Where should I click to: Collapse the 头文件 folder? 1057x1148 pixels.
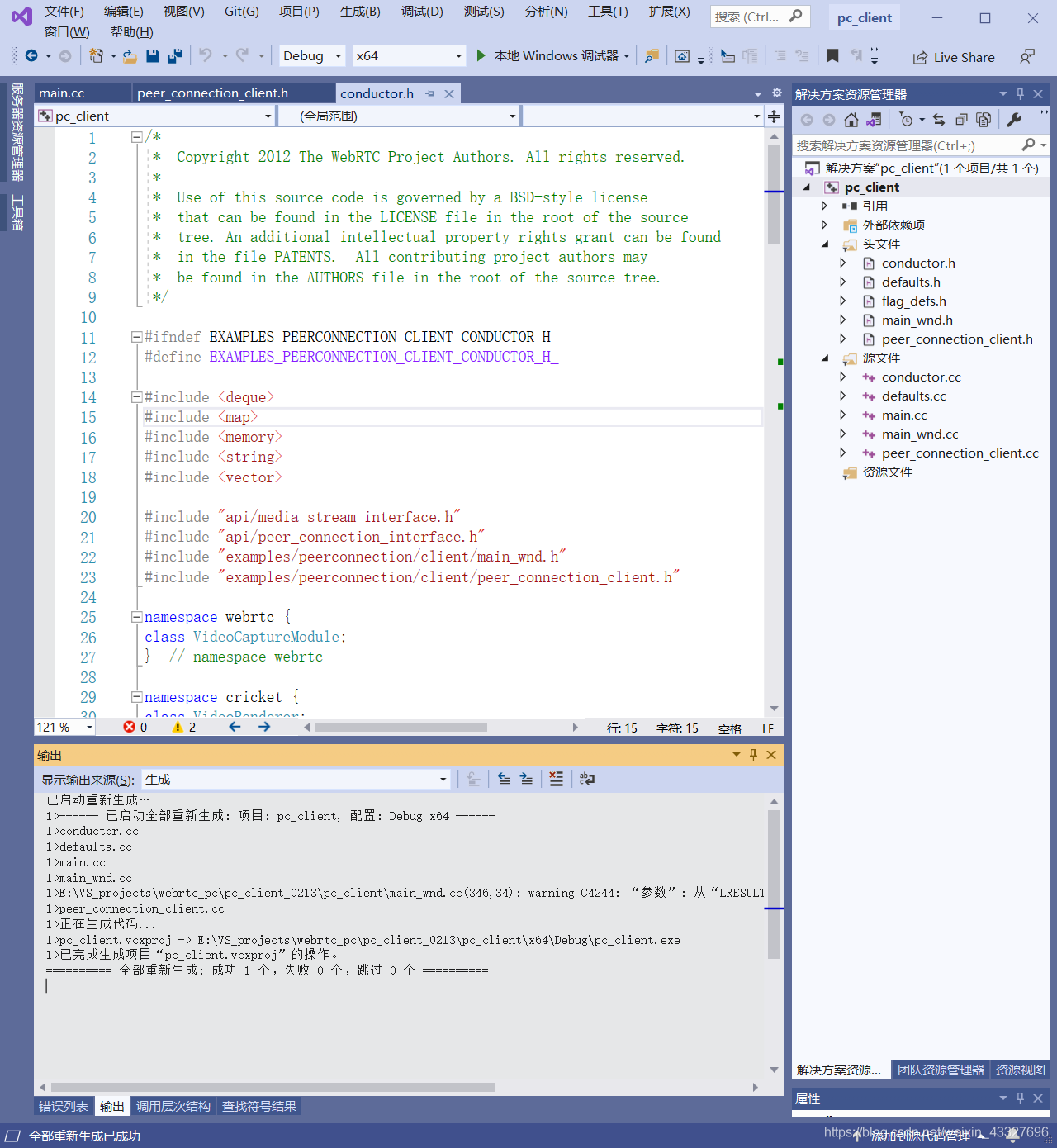pyautogui.click(x=824, y=244)
